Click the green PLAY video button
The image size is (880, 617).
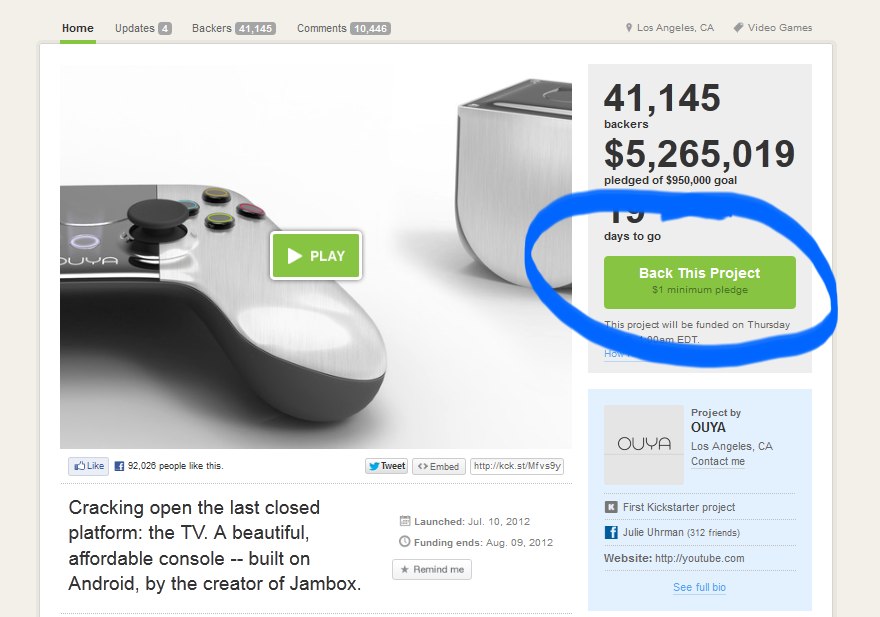(316, 255)
